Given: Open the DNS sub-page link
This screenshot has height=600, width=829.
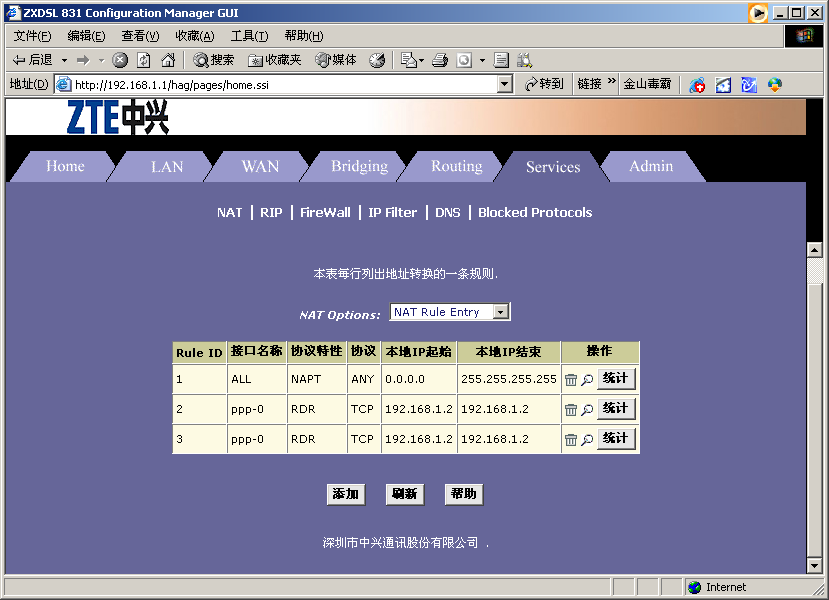Looking at the screenshot, I should tap(447, 213).
